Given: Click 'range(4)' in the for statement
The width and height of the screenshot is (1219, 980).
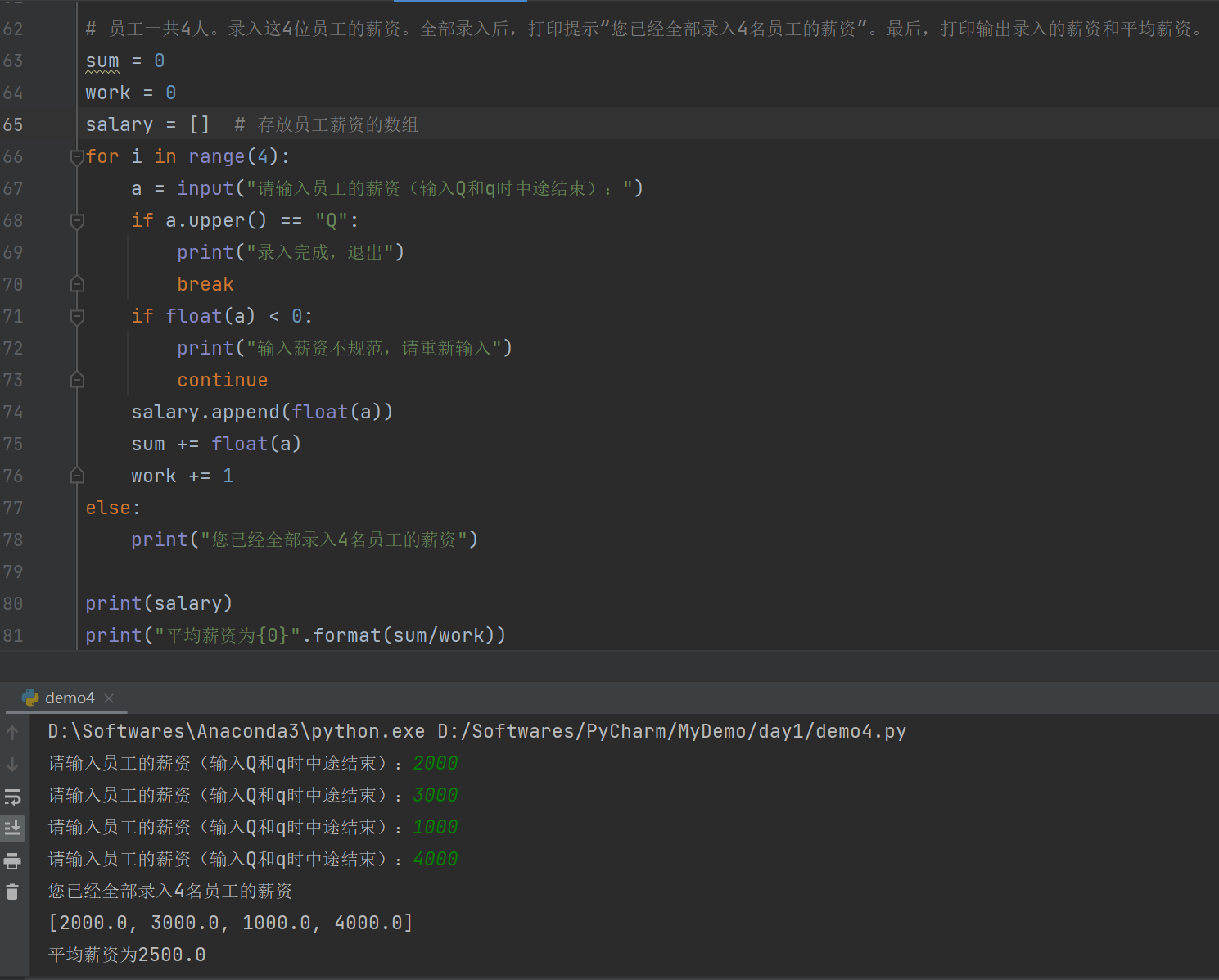Looking at the screenshot, I should [x=233, y=156].
